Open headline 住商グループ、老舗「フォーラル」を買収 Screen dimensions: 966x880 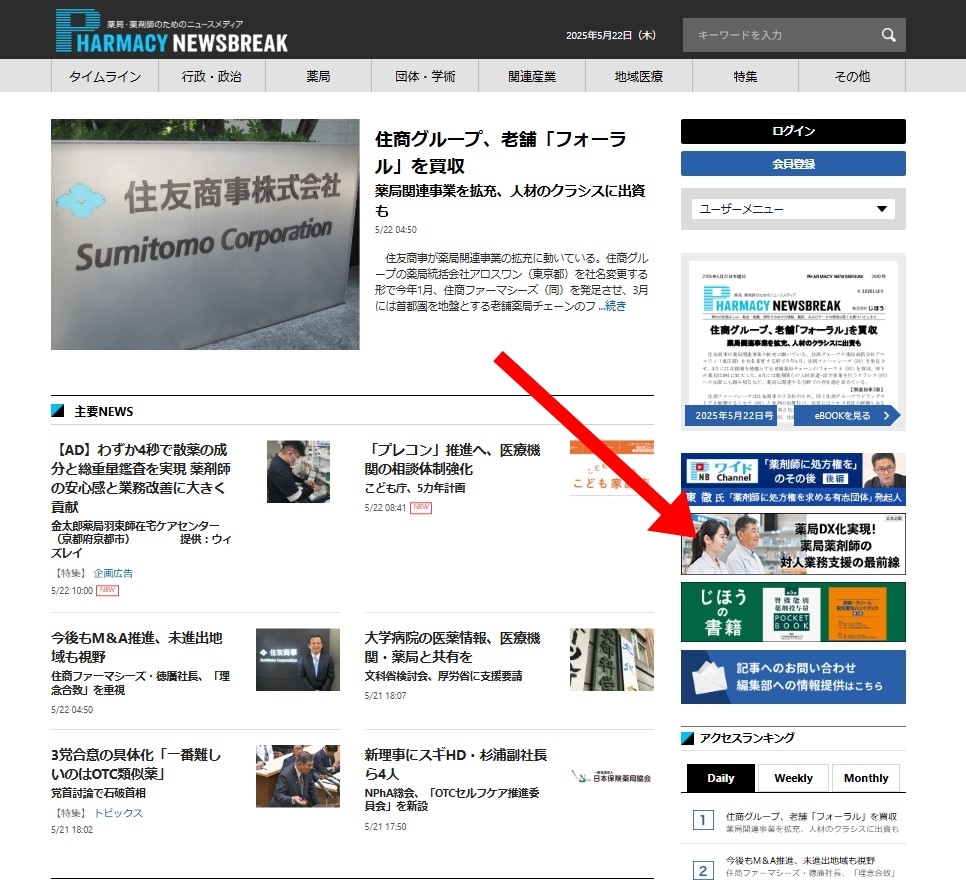[501, 152]
